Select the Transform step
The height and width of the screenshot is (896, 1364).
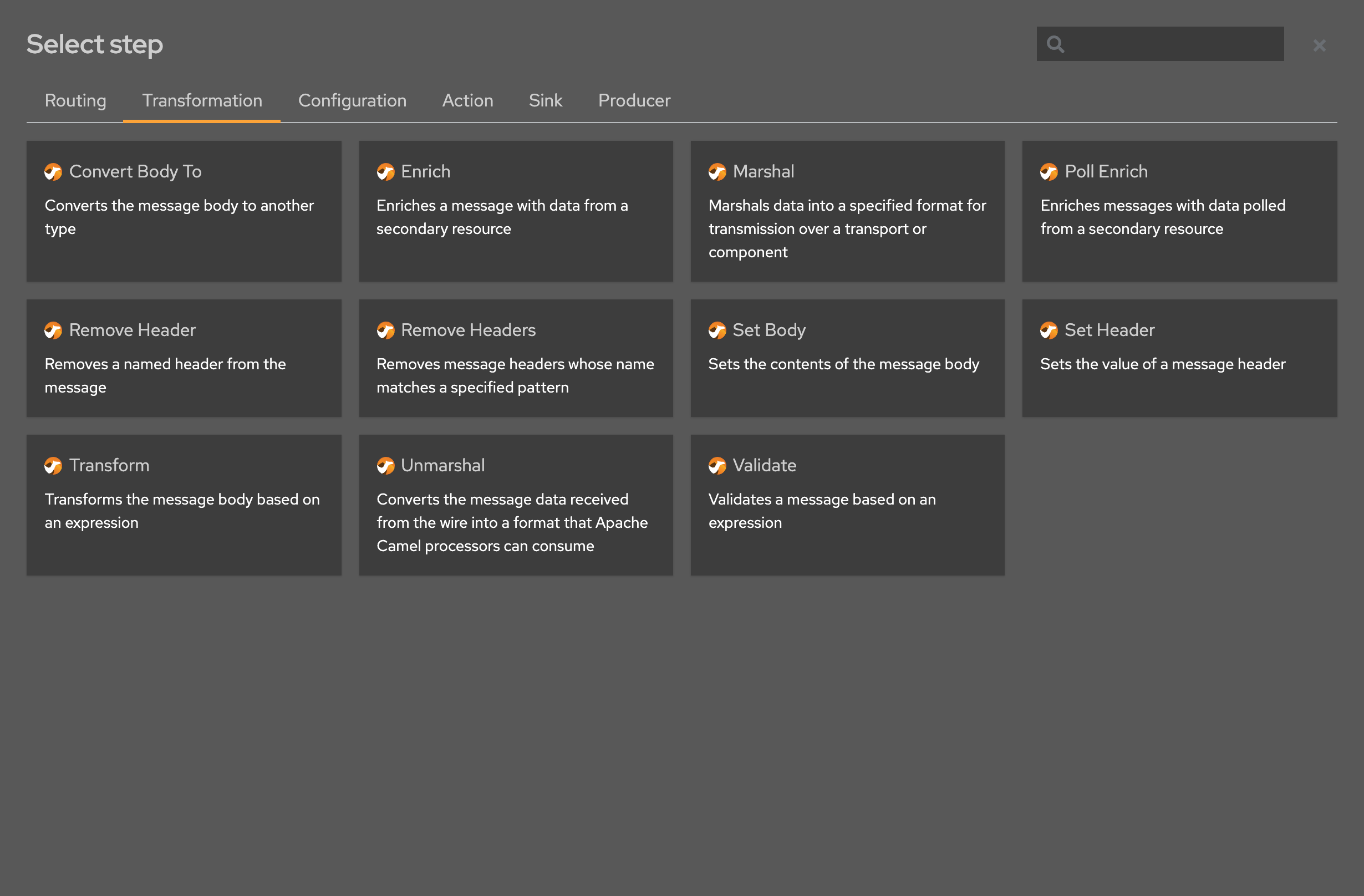pyautogui.click(x=184, y=505)
